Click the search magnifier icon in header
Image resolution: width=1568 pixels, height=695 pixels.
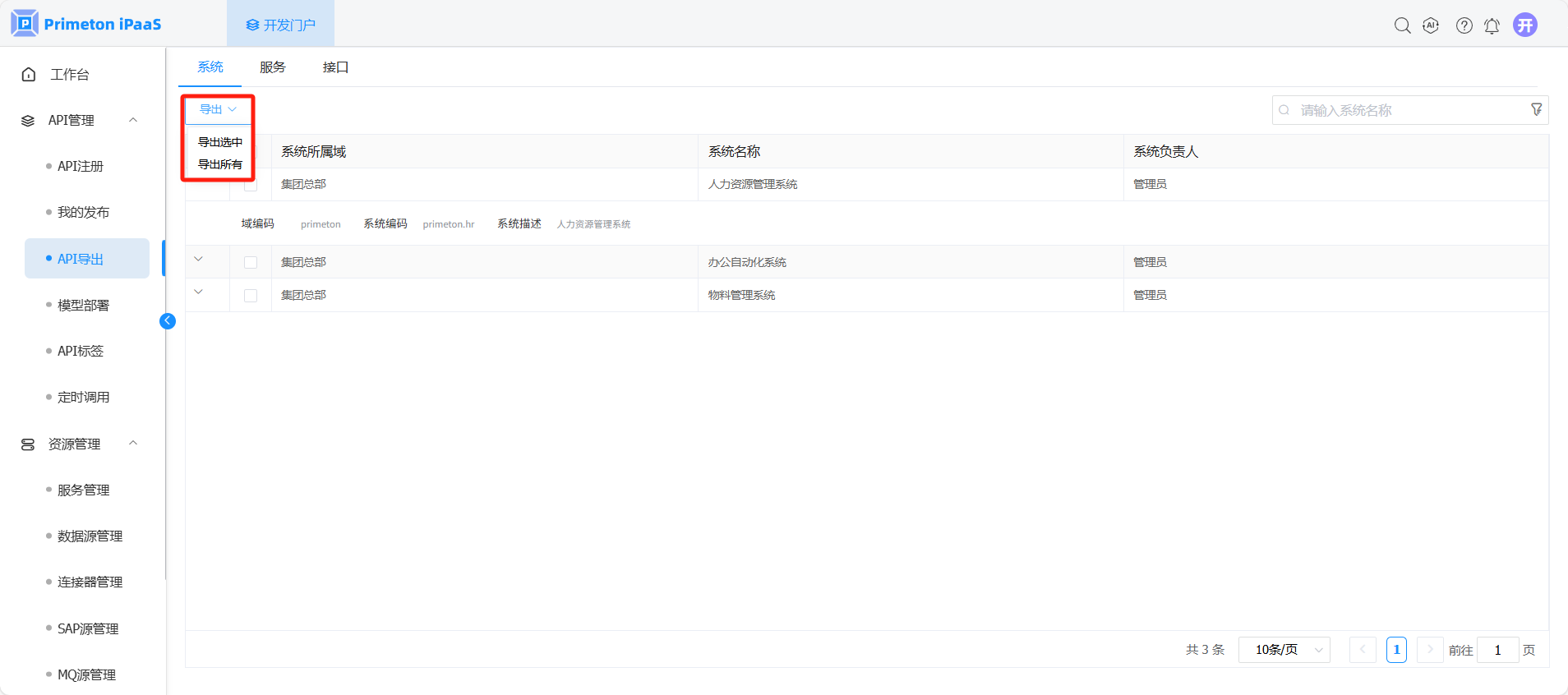[1402, 25]
